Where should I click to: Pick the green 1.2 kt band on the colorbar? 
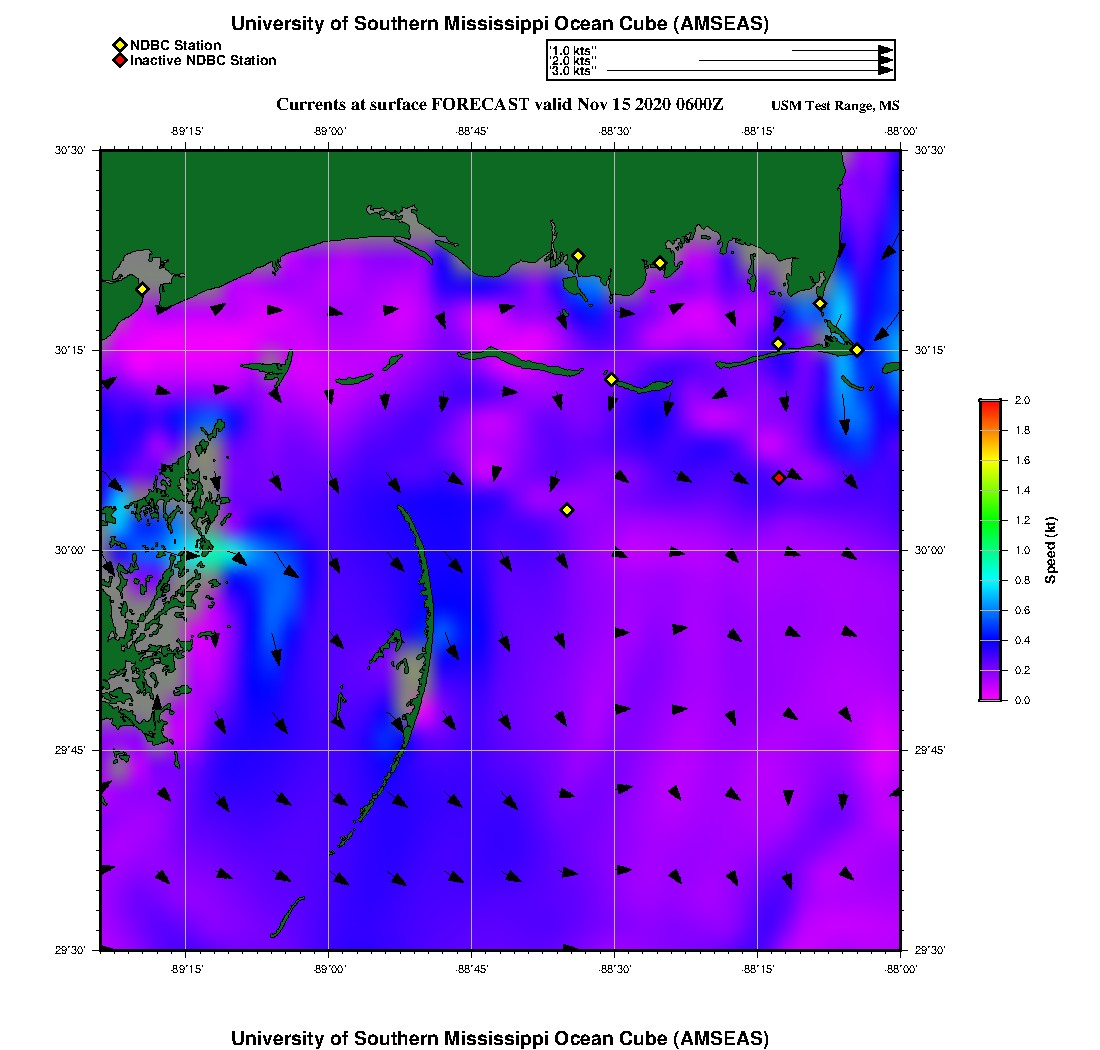coord(989,520)
